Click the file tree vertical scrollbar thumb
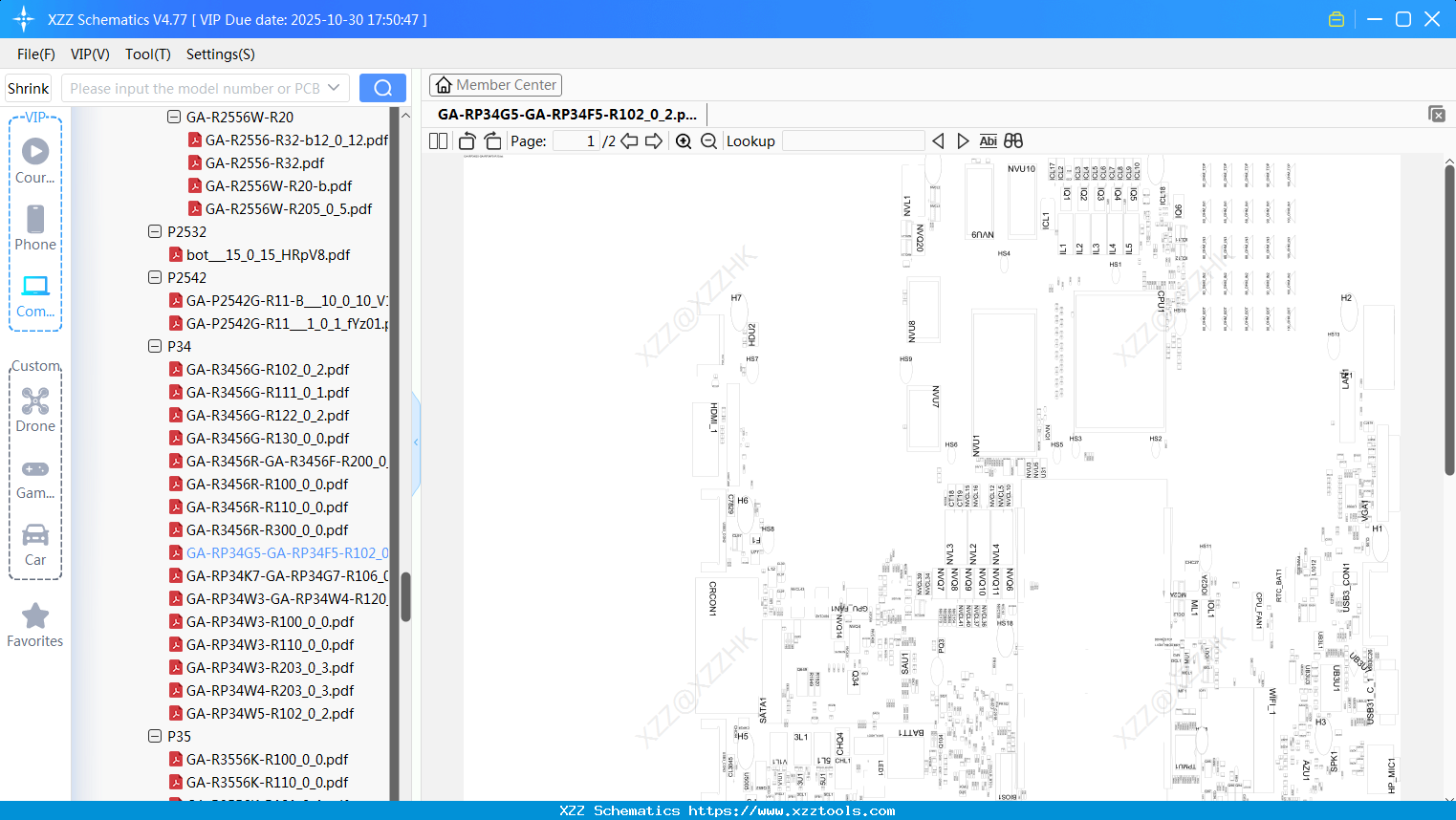 [405, 596]
